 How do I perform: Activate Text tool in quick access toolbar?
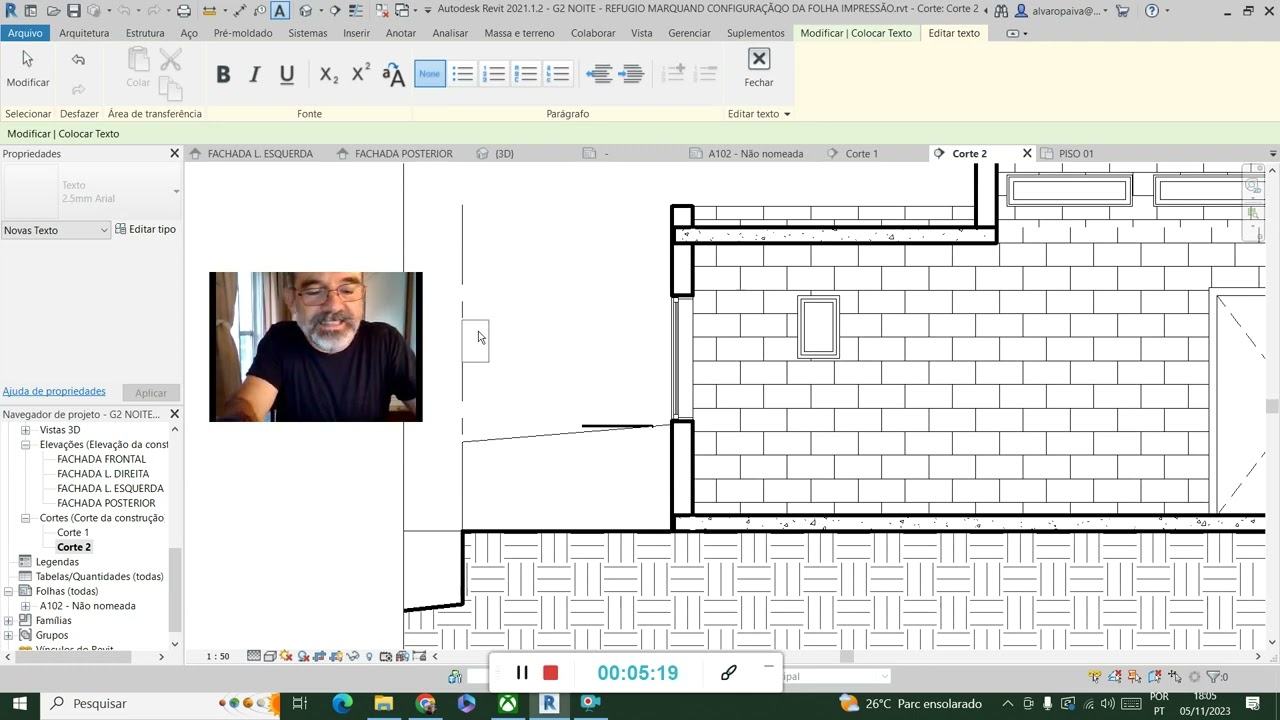(x=280, y=11)
